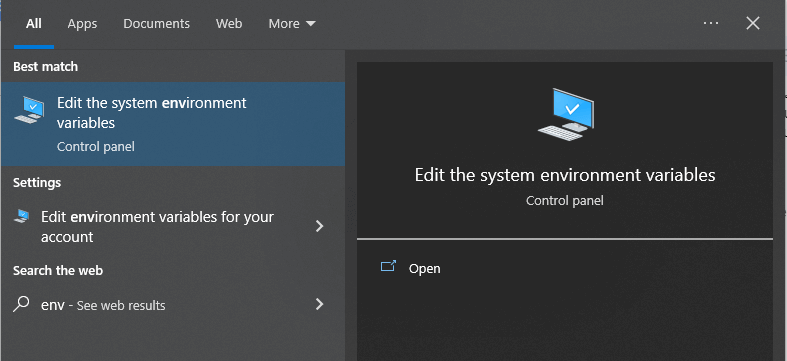This screenshot has height=361, width=787.
Task: Click the Settings section heading
Action: click(37, 182)
